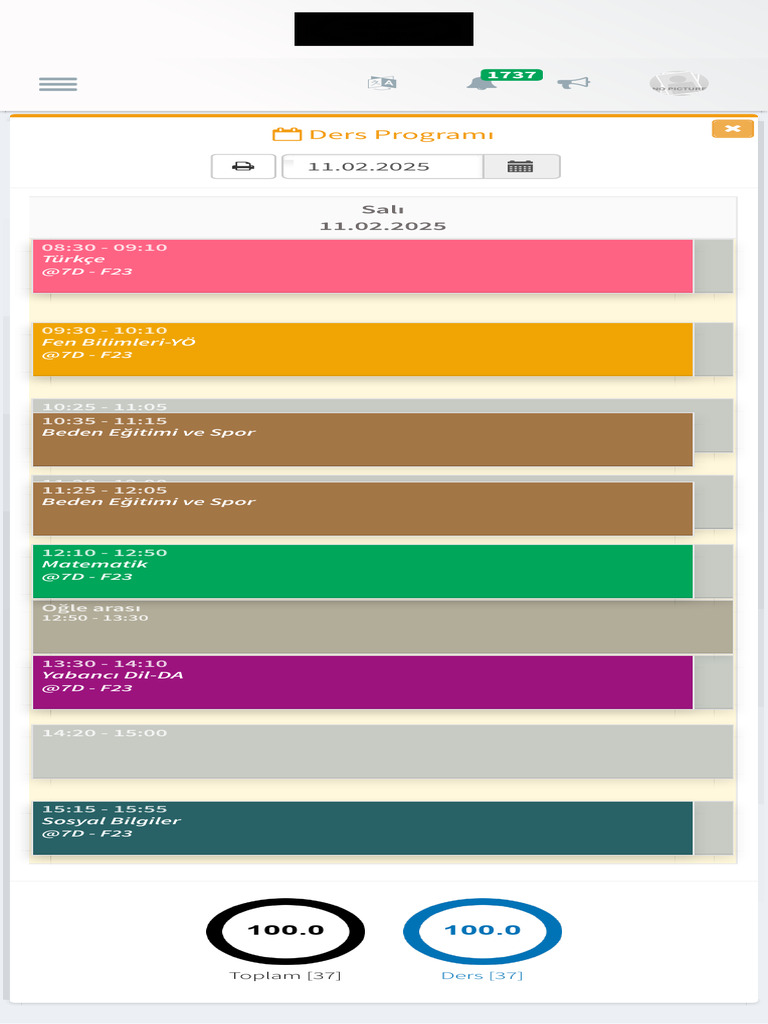Open the Sosyal Bilgiler lesson block

[x=362, y=828]
